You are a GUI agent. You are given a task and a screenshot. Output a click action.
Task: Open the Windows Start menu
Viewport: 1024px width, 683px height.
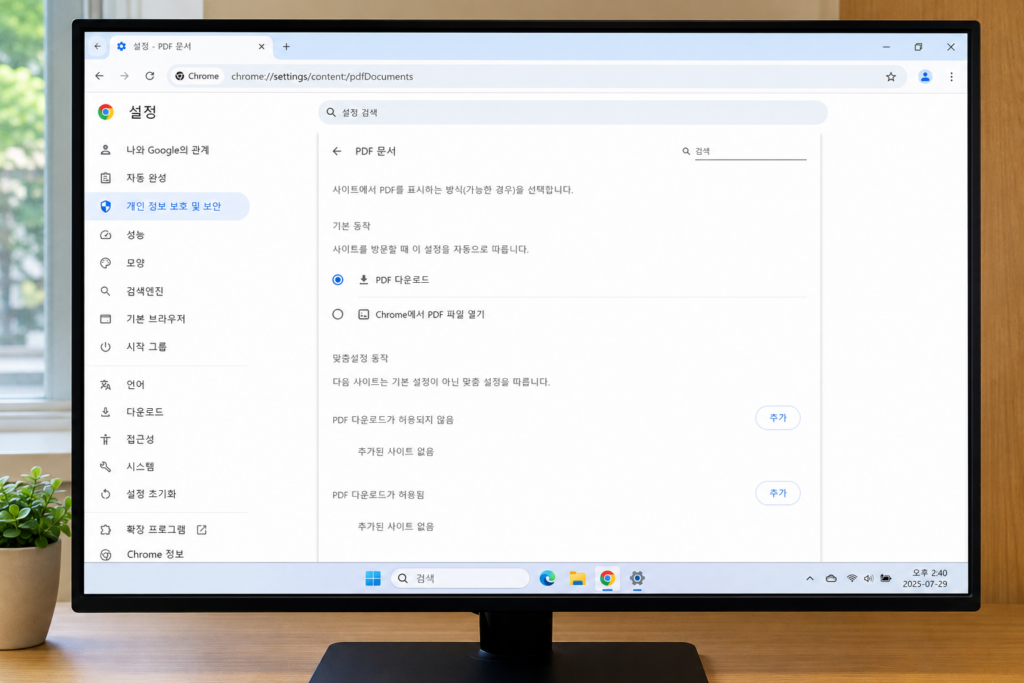373,578
